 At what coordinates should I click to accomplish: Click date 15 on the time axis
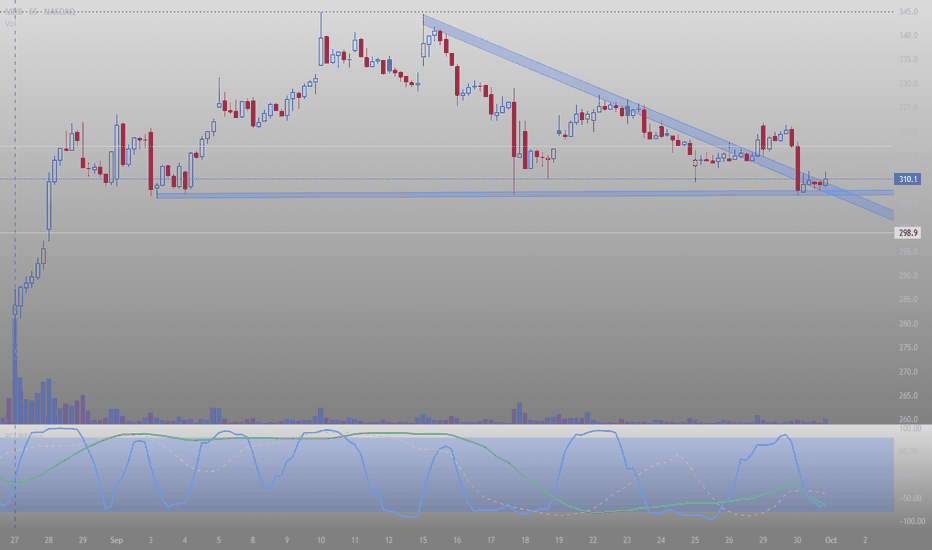pyautogui.click(x=422, y=539)
